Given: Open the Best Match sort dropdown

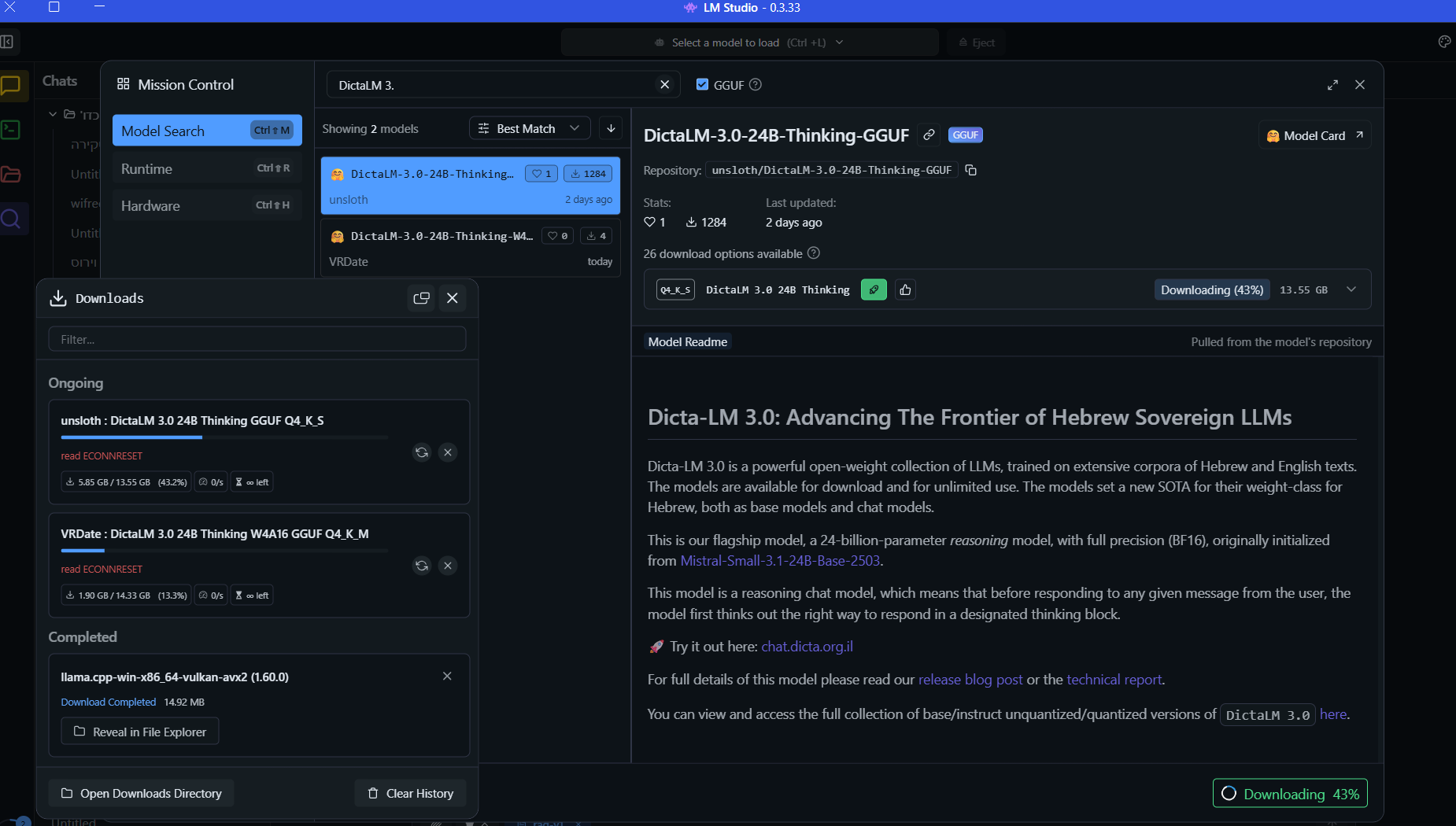Looking at the screenshot, I should [x=530, y=128].
